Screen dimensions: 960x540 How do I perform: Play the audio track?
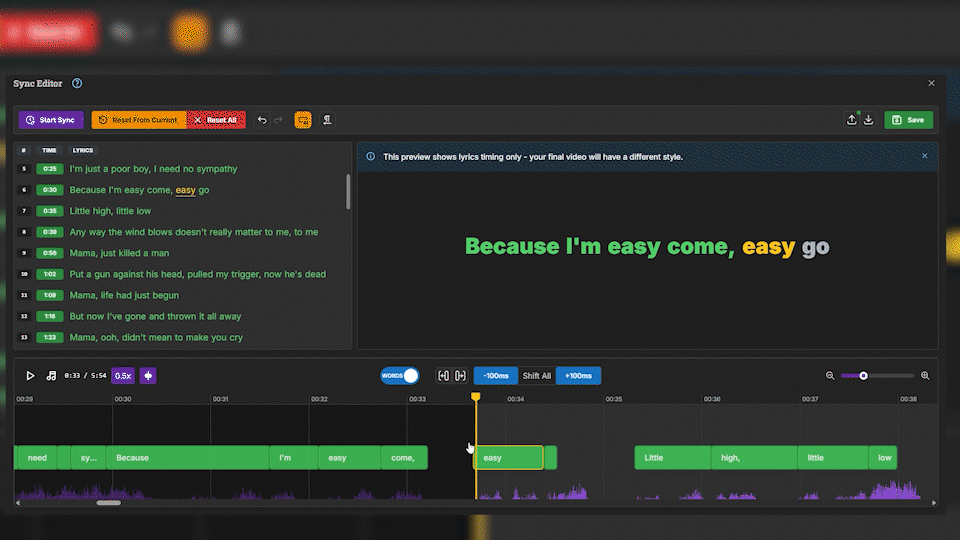click(30, 376)
